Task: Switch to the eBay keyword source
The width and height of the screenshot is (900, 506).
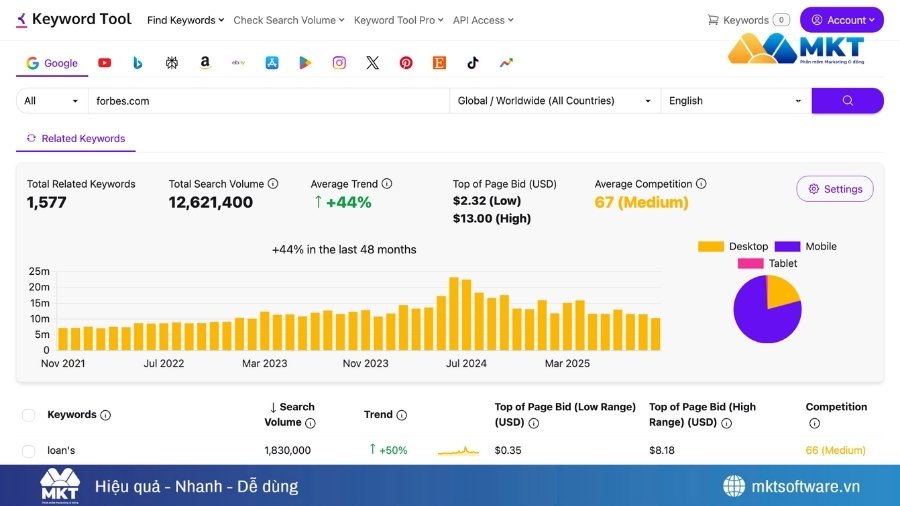Action: 238,63
